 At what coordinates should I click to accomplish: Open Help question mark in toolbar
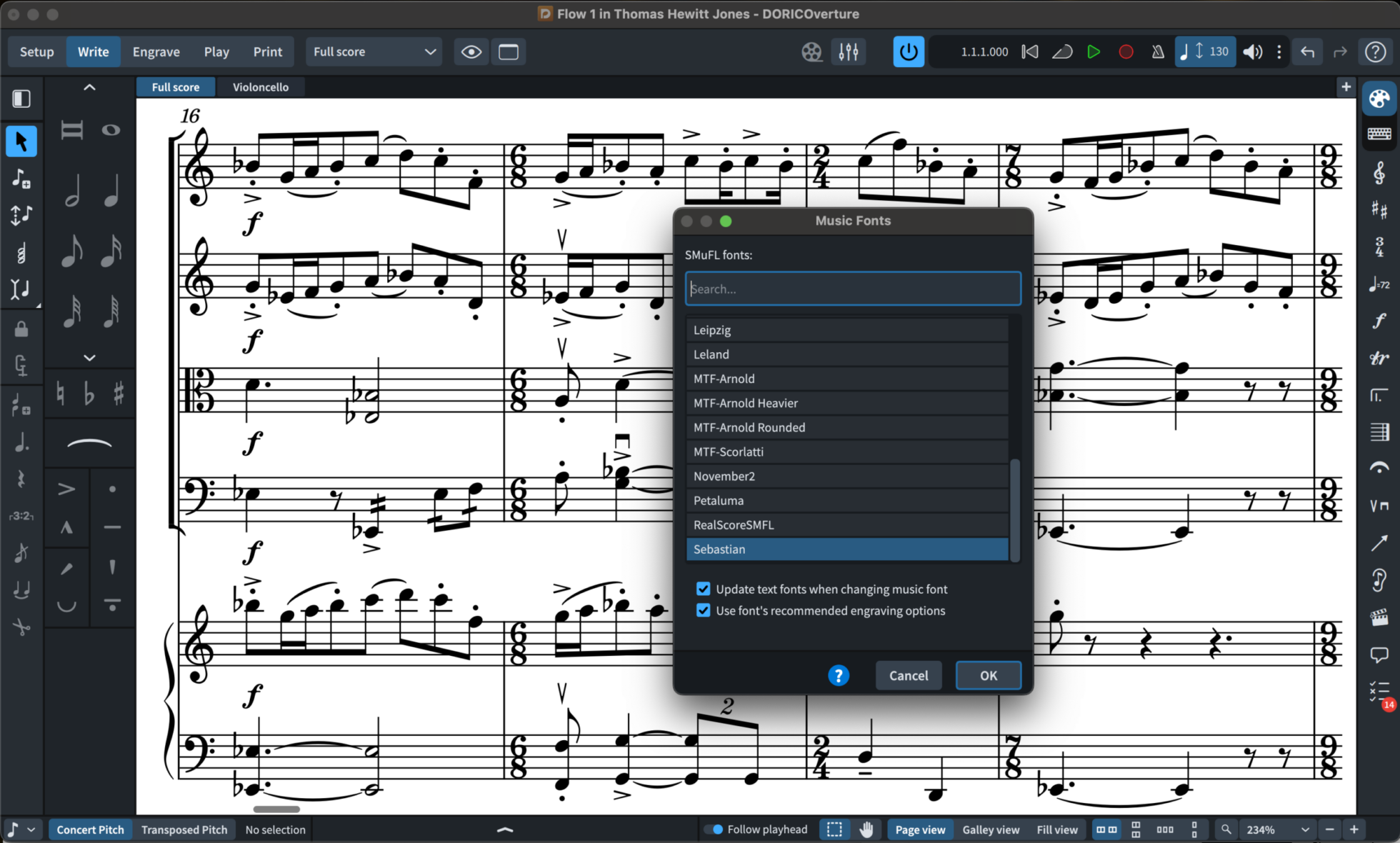[1375, 51]
